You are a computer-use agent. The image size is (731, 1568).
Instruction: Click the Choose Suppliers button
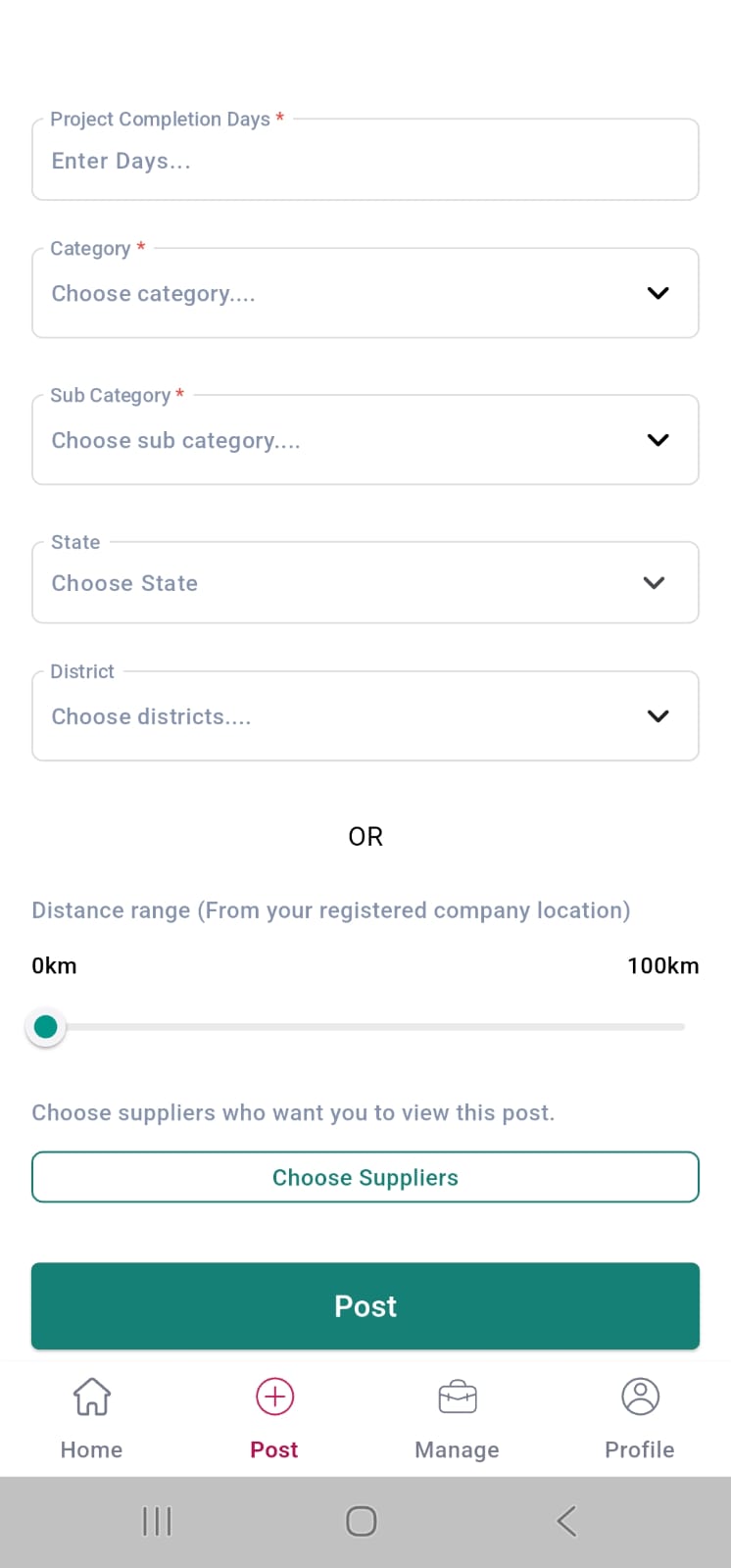pyautogui.click(x=365, y=1177)
